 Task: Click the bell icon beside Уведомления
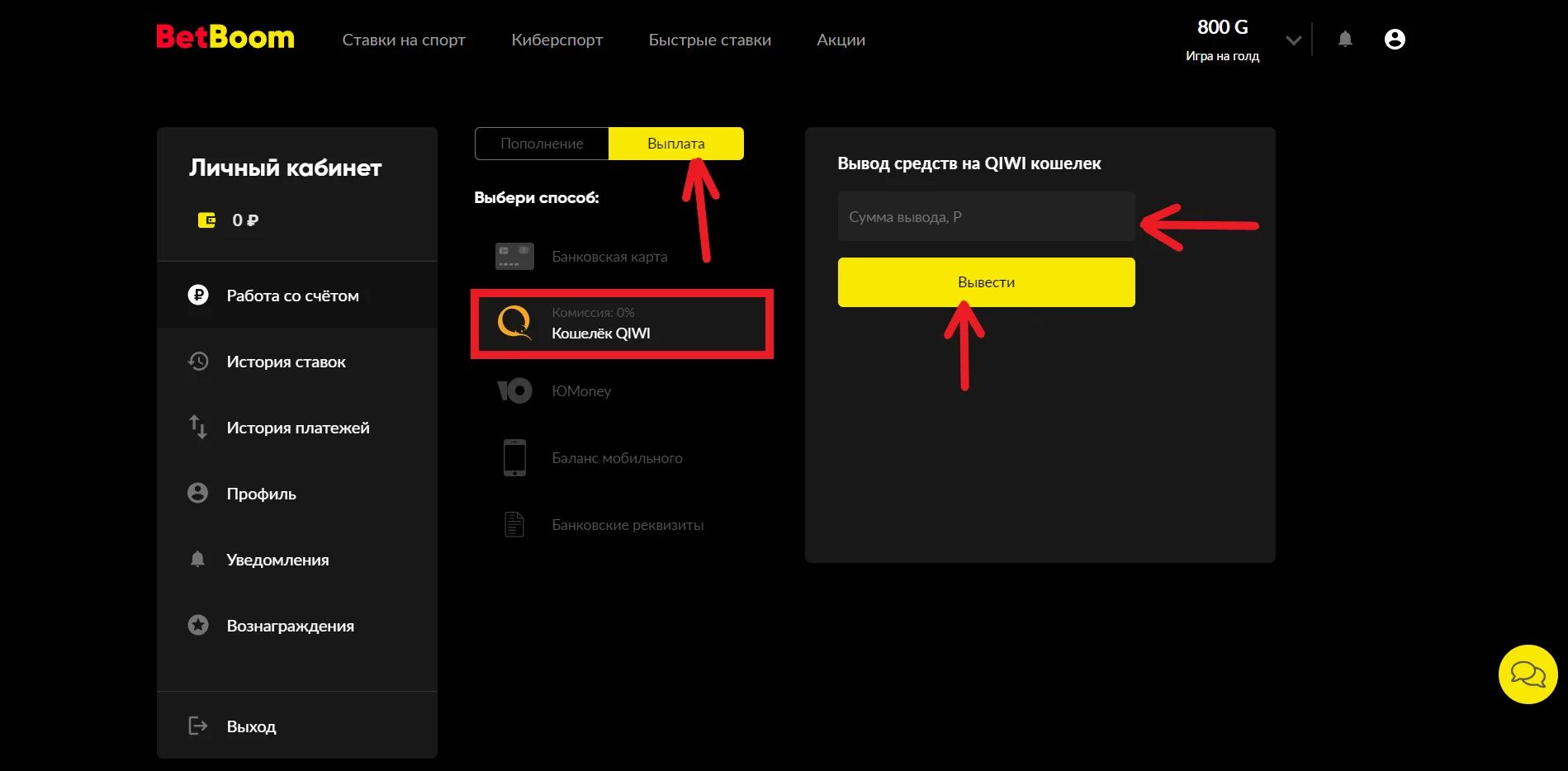tap(197, 559)
